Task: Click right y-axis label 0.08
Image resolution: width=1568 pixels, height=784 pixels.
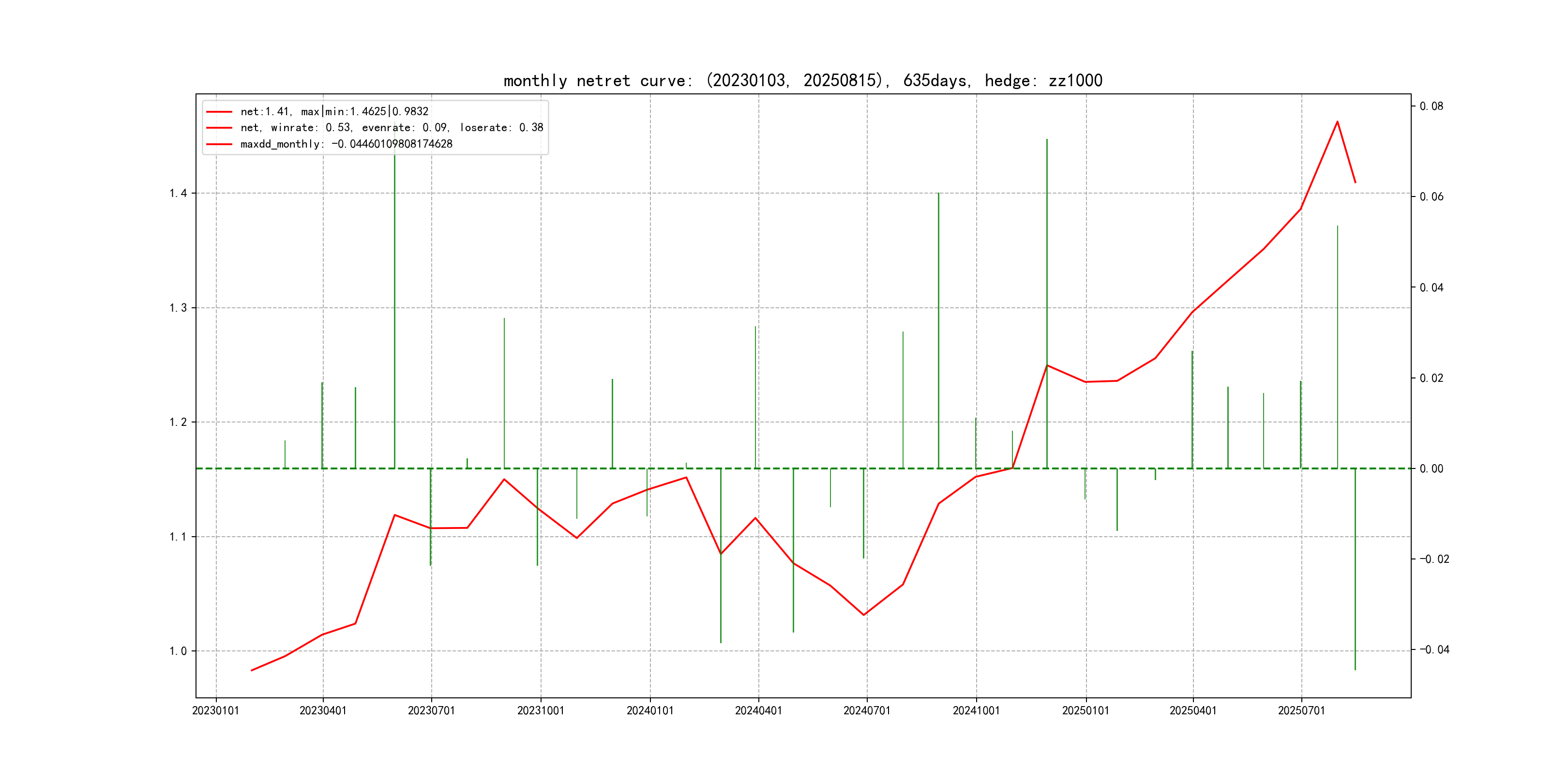Action: pyautogui.click(x=1431, y=106)
